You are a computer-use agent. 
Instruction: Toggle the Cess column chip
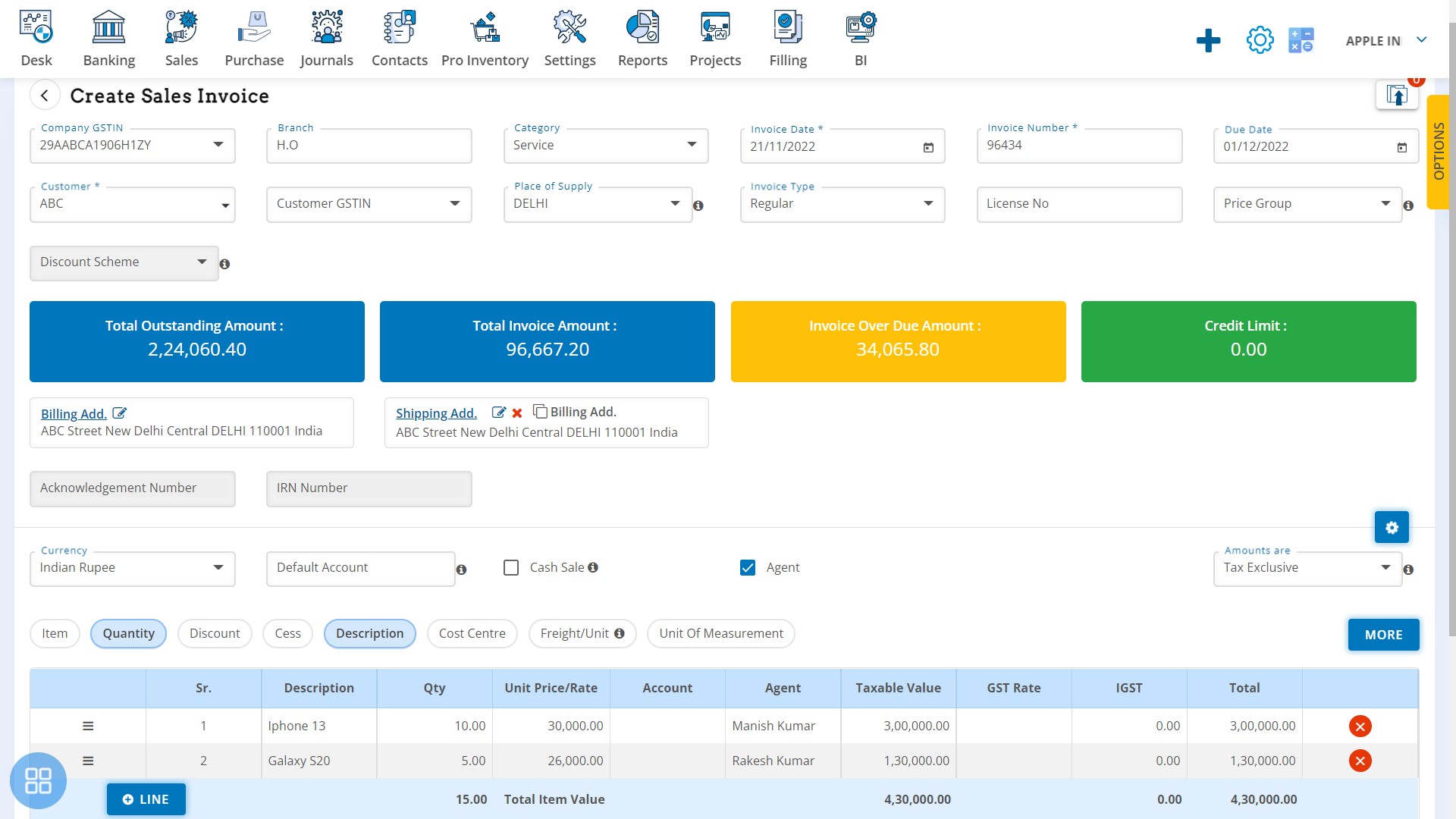coord(287,633)
